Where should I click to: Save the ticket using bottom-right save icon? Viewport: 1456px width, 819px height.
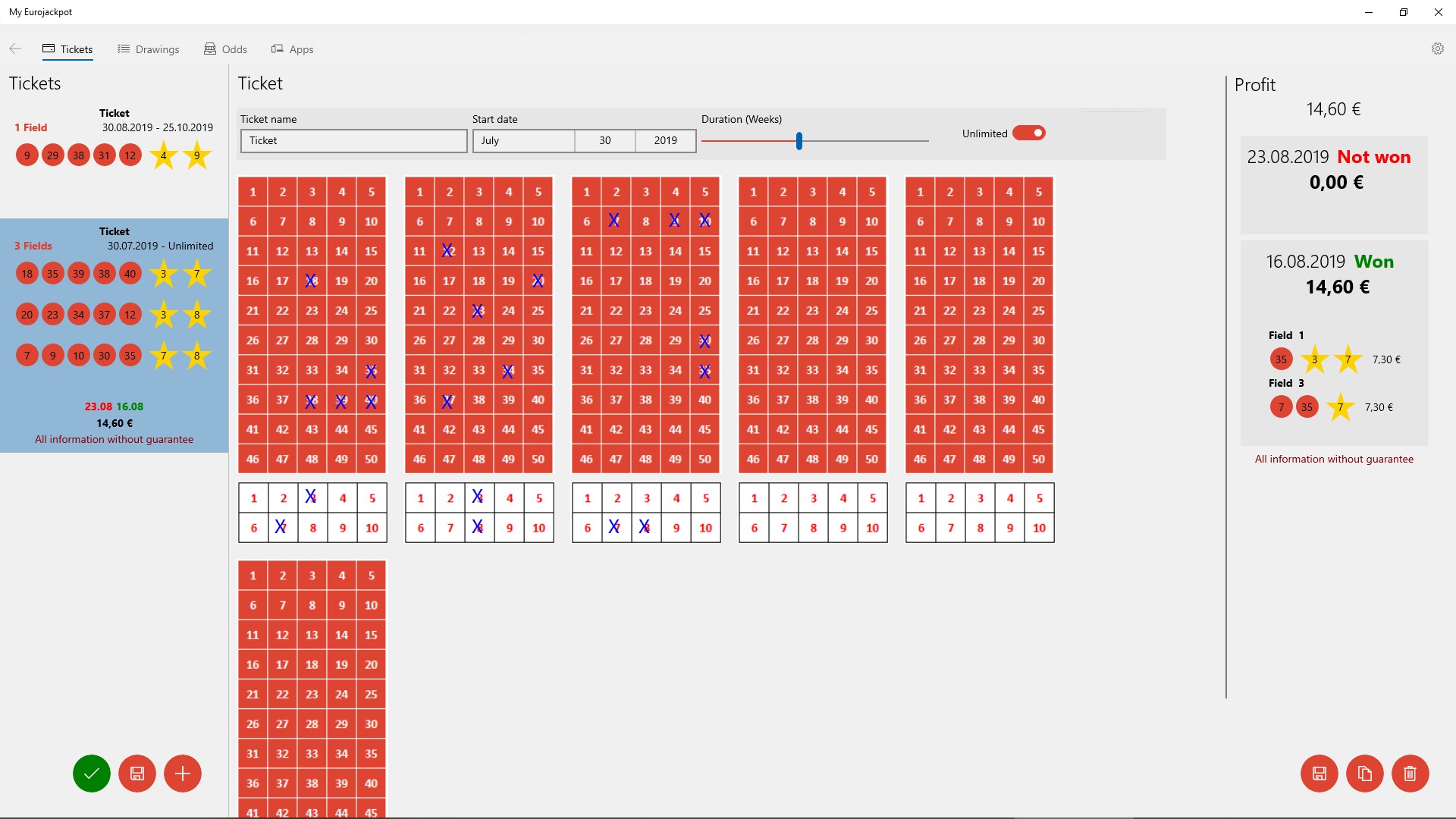pyautogui.click(x=1319, y=773)
